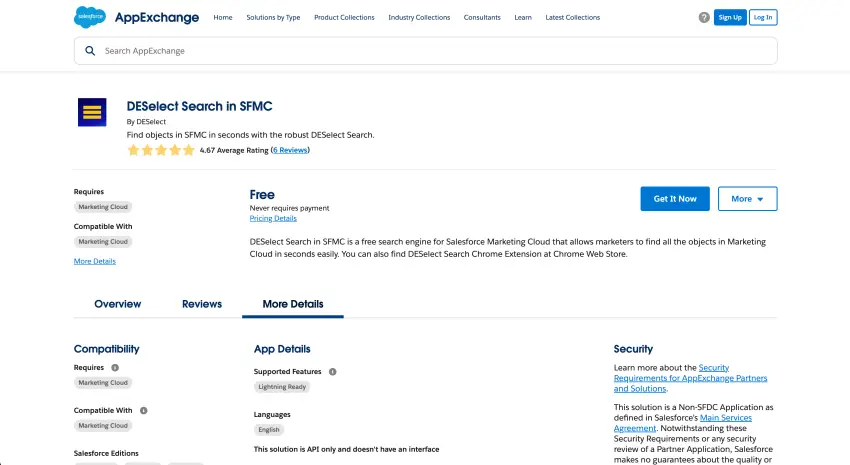Viewport: 850px width, 465px height.
Task: Click the help question mark icon
Action: [x=704, y=17]
